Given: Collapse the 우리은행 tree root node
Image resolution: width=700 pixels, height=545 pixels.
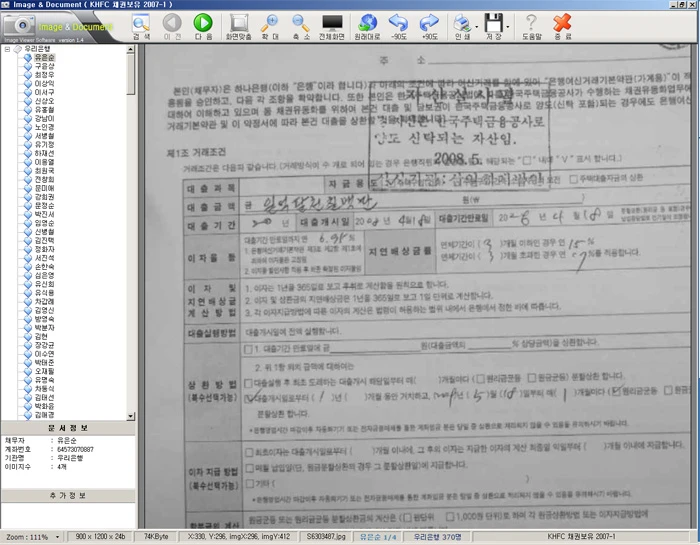Looking at the screenshot, I should coord(7,49).
